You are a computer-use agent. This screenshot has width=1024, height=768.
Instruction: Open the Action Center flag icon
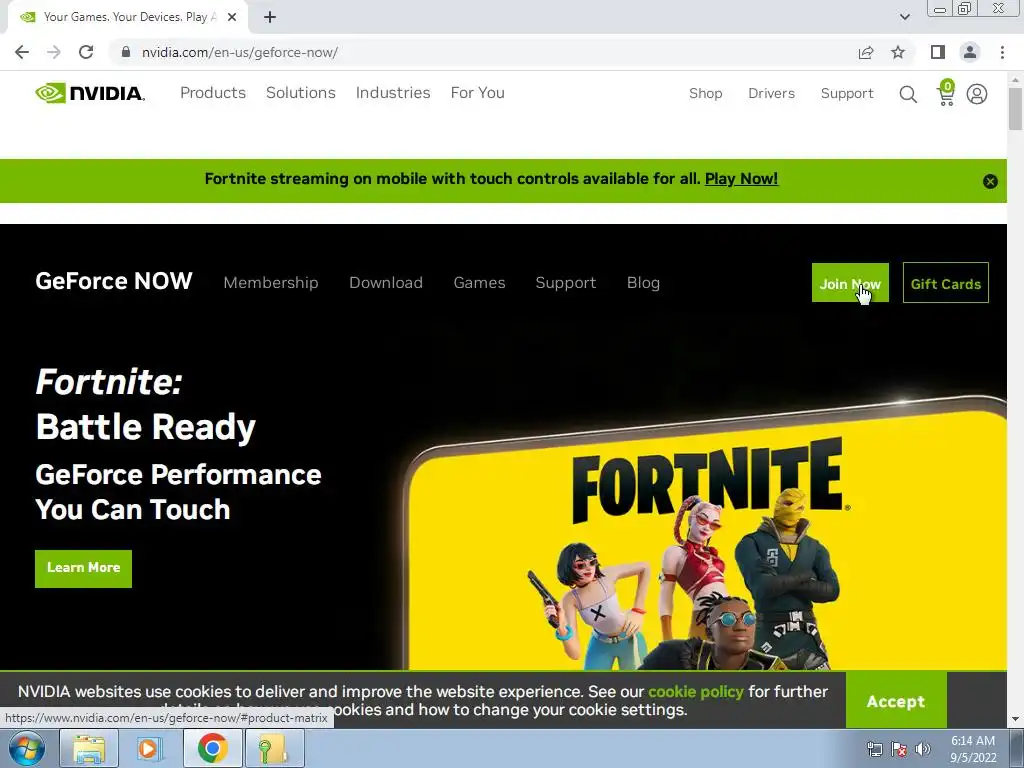(899, 749)
